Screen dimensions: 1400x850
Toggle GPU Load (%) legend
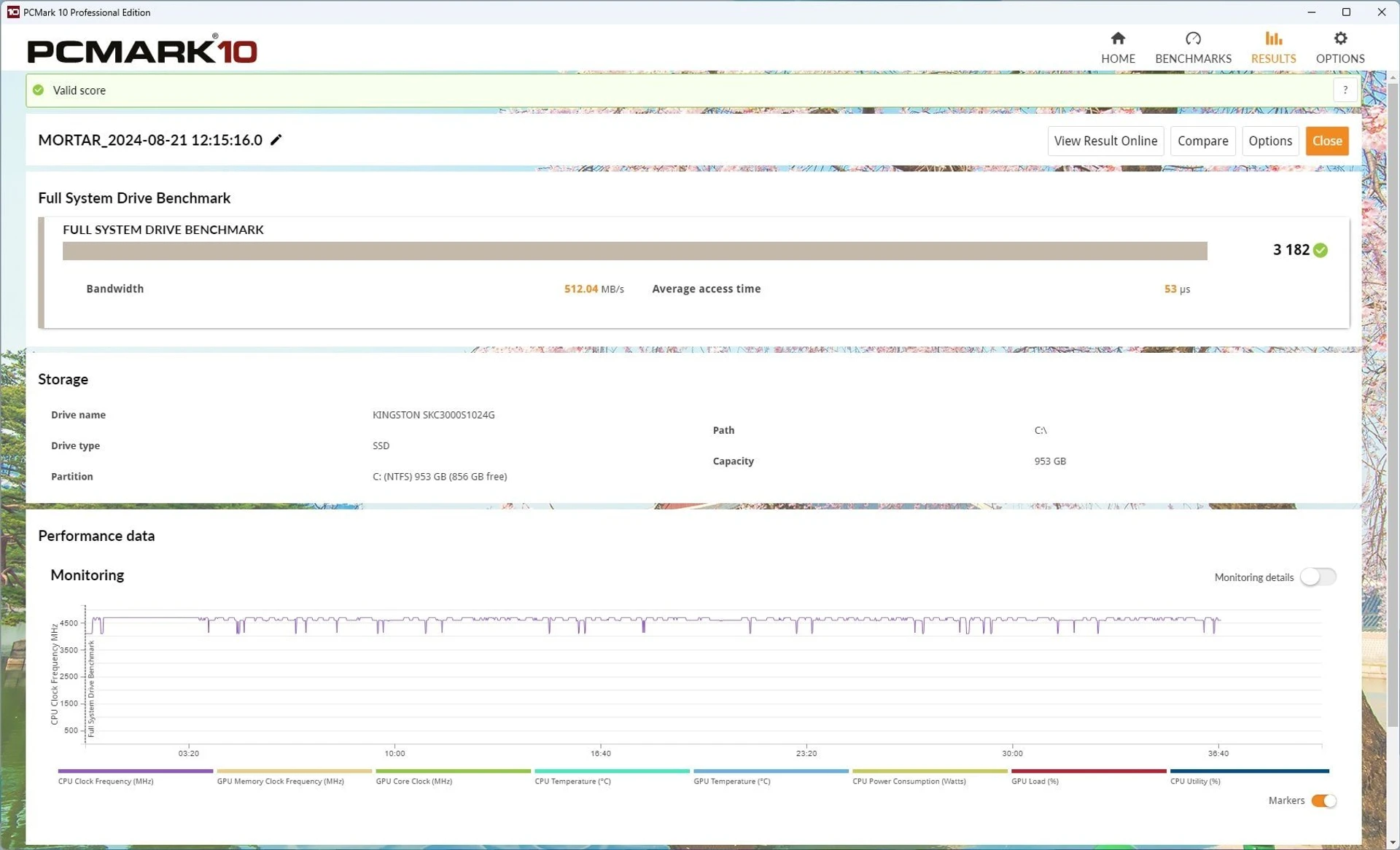1089,776
